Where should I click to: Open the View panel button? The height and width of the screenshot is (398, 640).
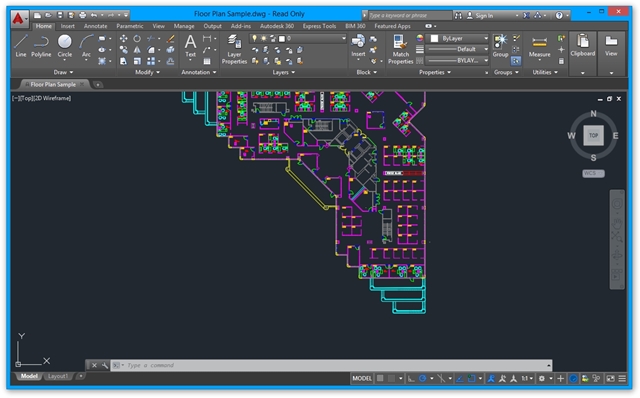611,53
